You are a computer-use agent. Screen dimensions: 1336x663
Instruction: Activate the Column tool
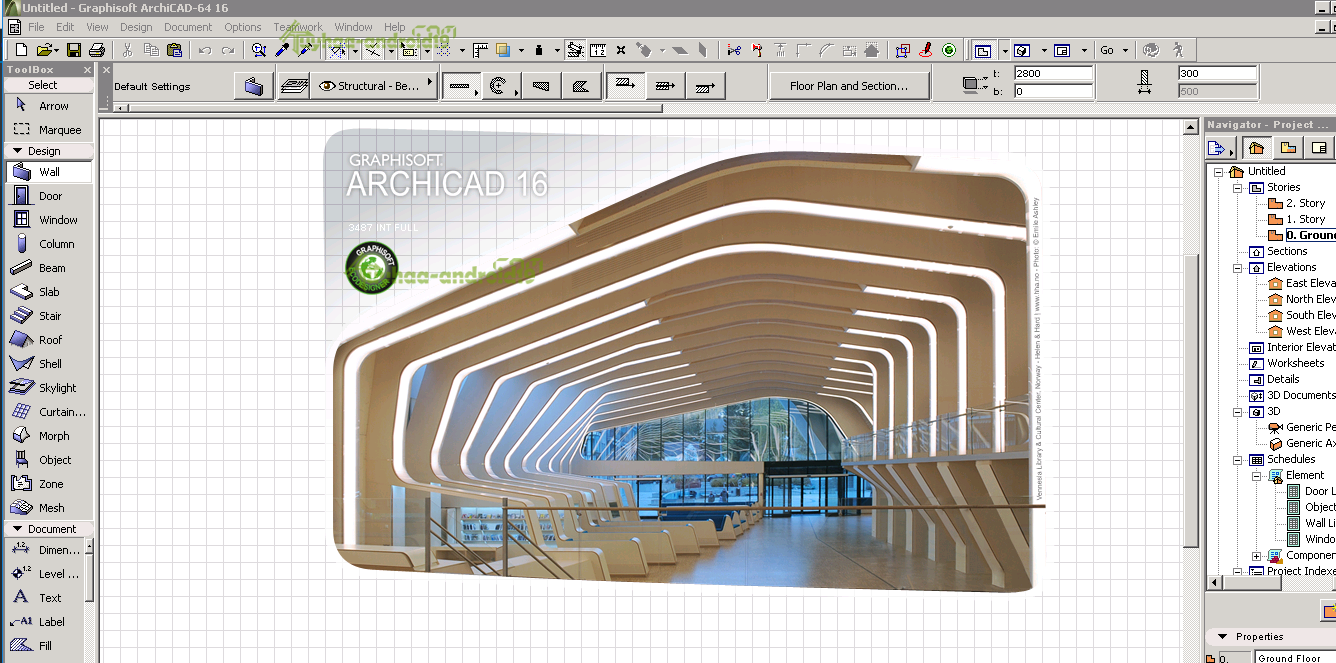[x=48, y=244]
